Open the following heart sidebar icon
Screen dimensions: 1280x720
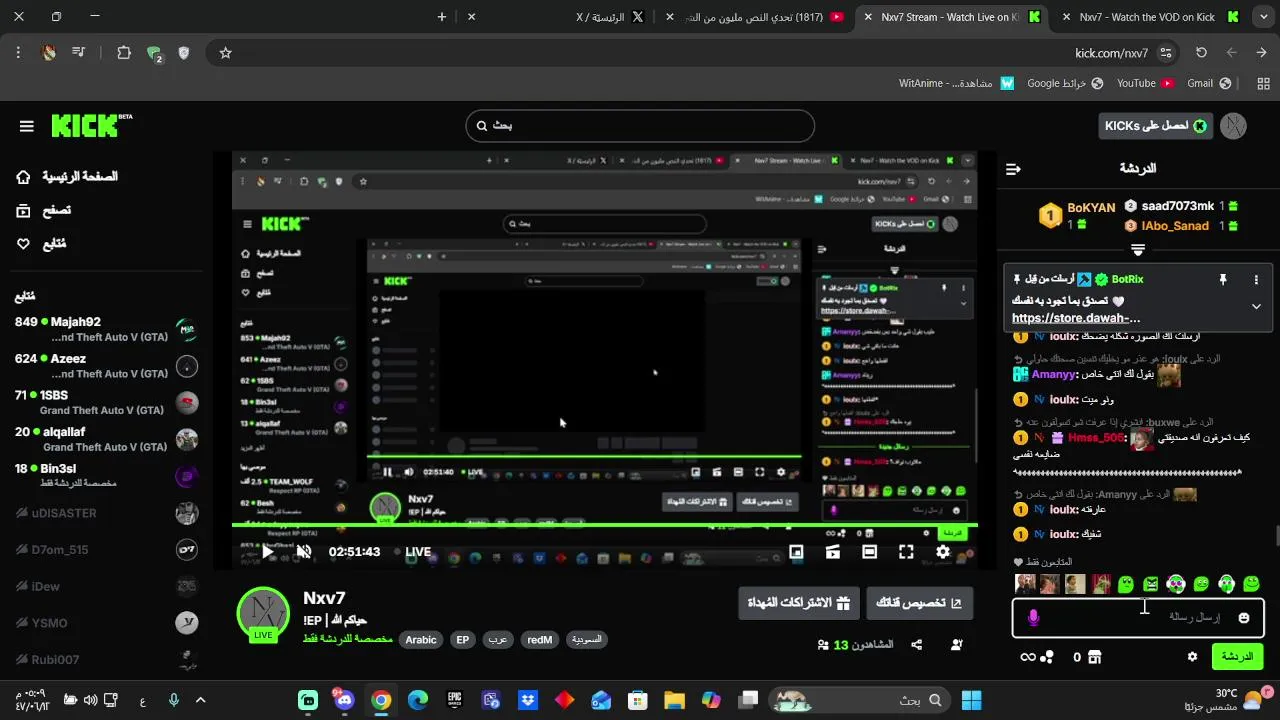(24, 244)
